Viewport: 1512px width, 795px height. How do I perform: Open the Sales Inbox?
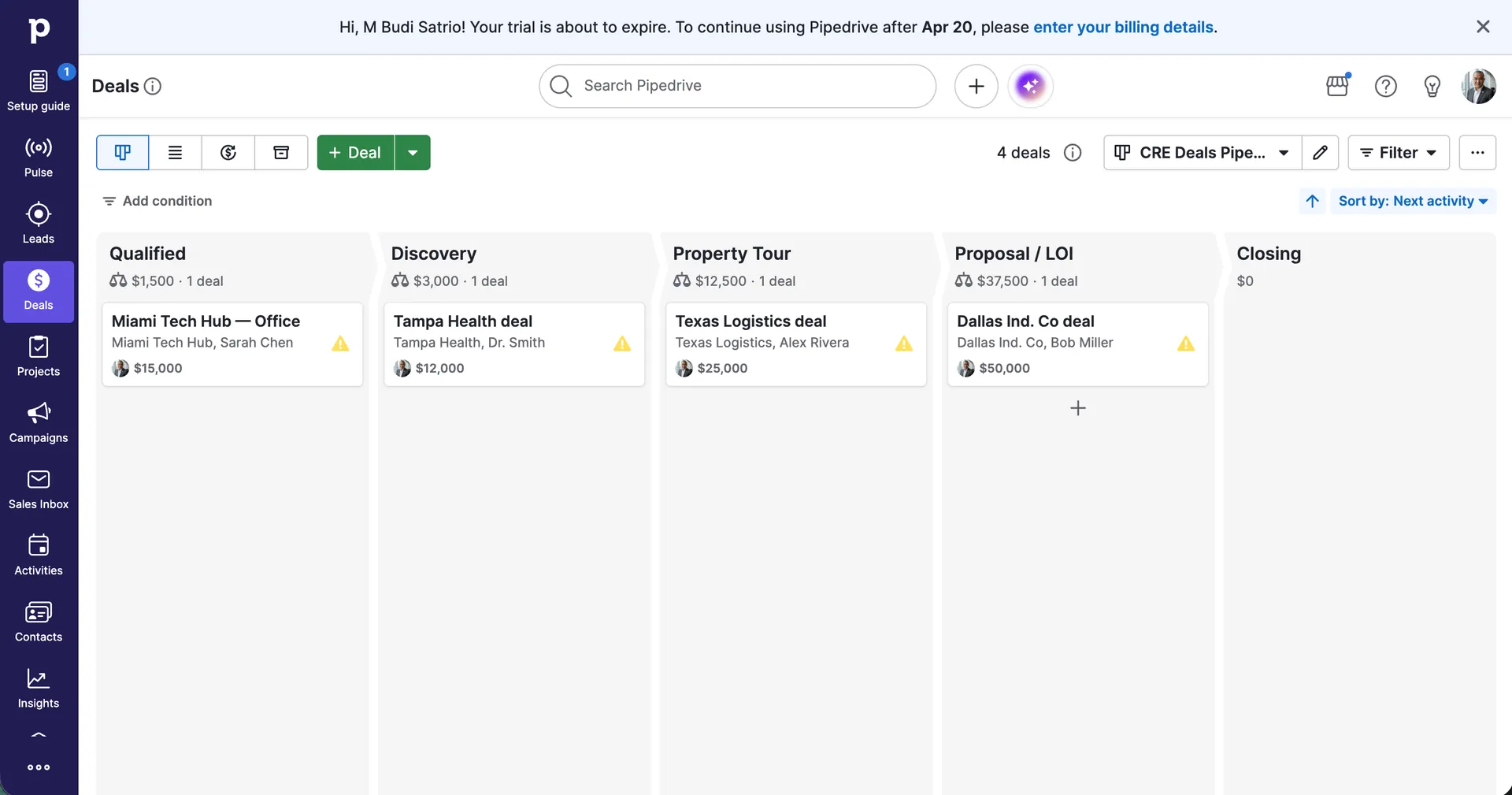[38, 489]
